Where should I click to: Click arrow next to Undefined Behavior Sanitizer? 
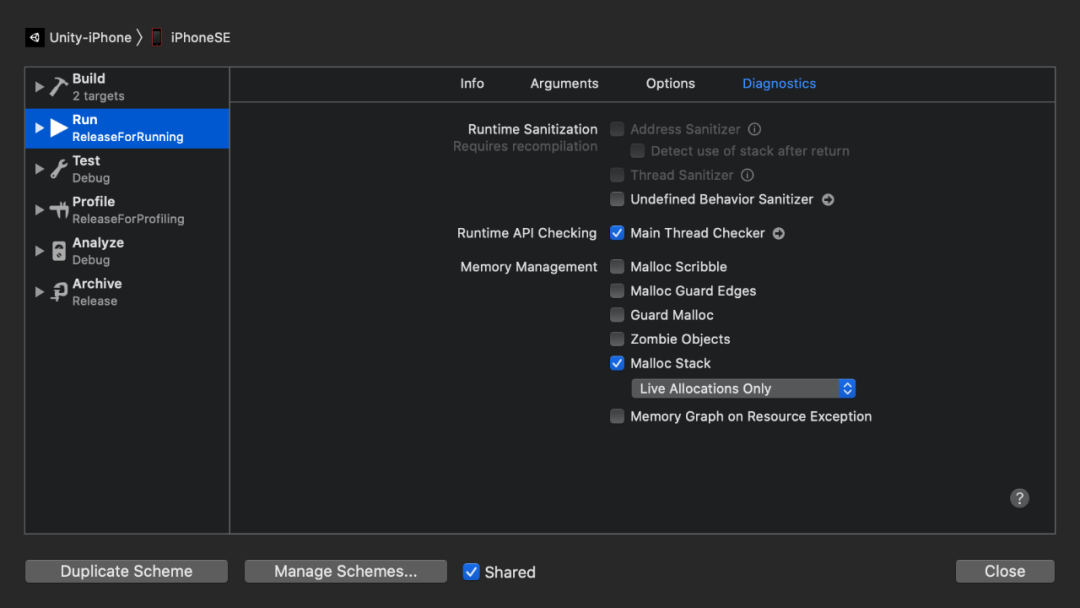[x=828, y=199]
